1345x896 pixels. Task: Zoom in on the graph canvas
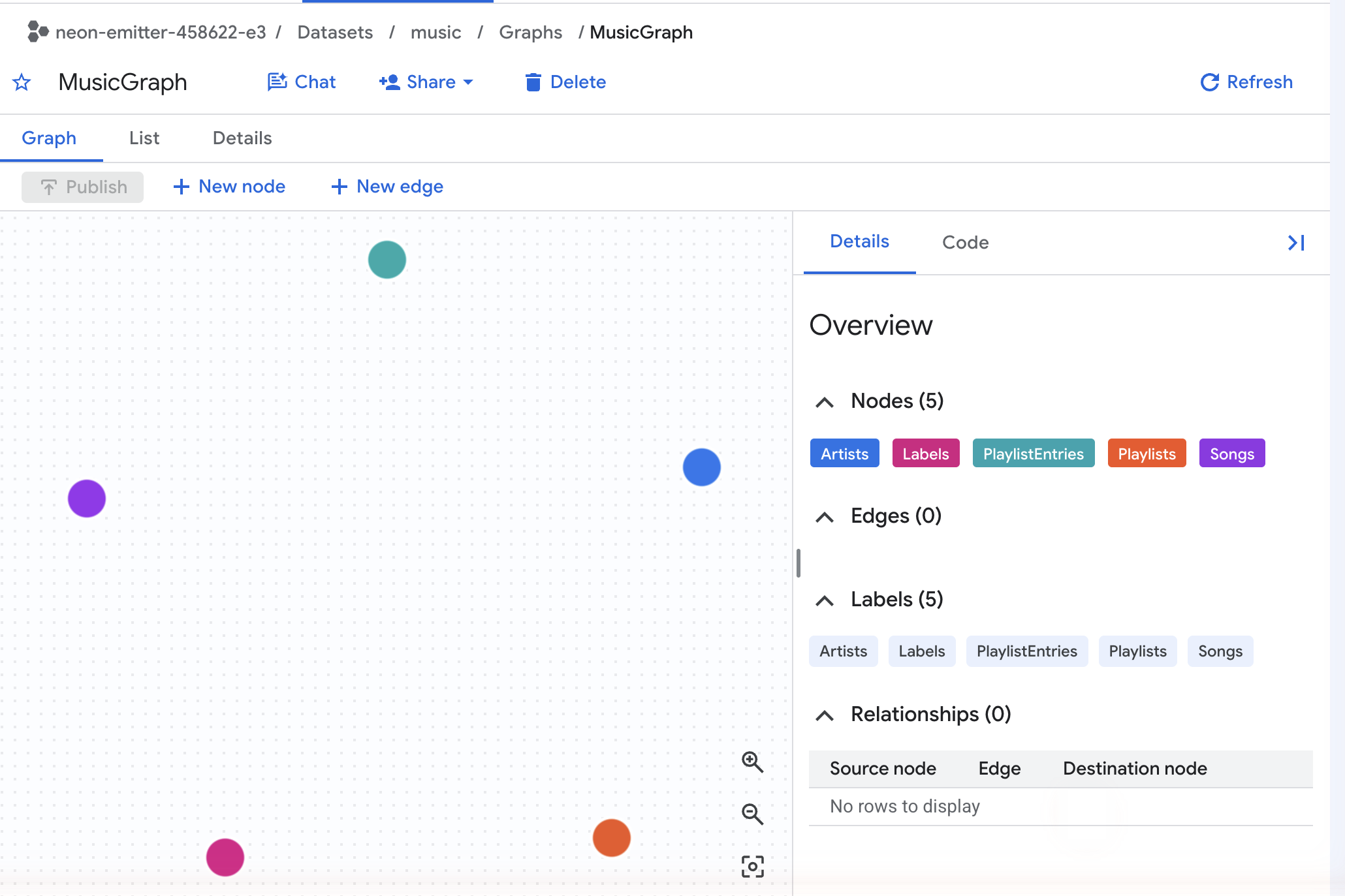[752, 762]
